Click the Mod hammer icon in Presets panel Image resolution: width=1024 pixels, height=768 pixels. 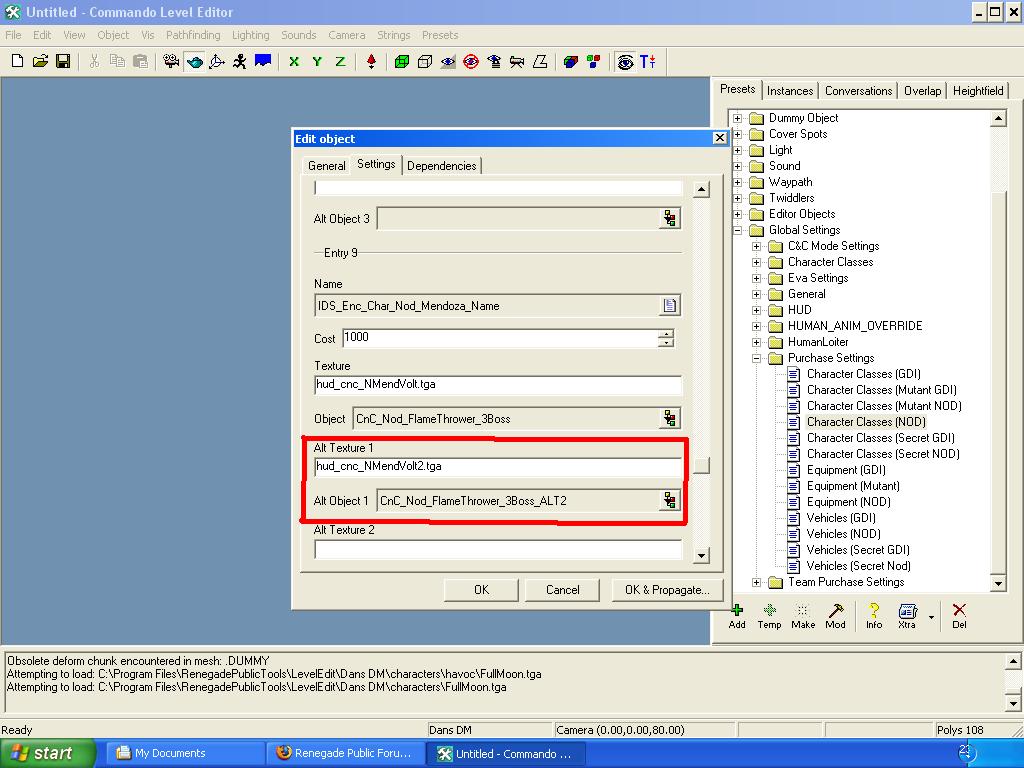(x=835, y=611)
